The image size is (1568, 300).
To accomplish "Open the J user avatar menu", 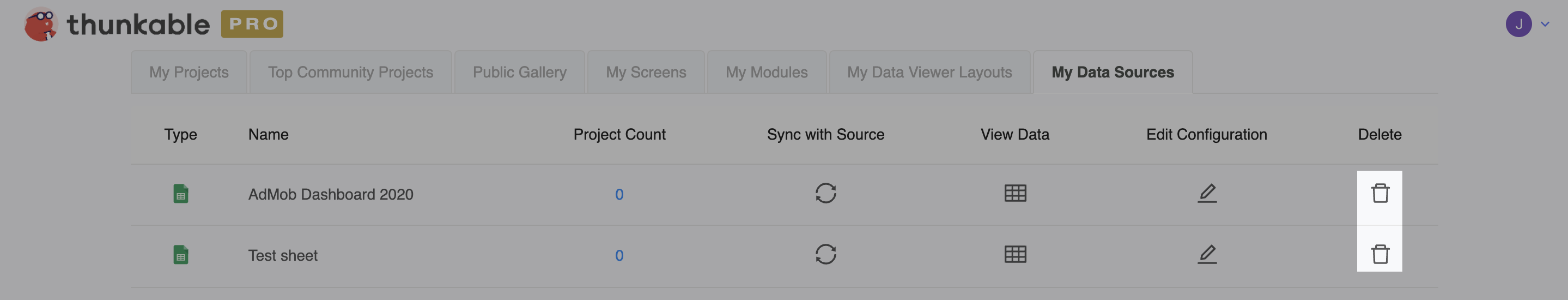I will tap(1518, 25).
